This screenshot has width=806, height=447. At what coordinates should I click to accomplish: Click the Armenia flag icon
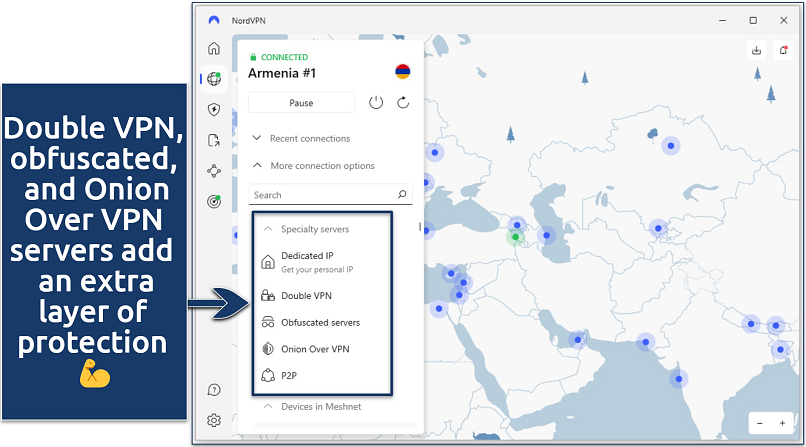point(402,71)
